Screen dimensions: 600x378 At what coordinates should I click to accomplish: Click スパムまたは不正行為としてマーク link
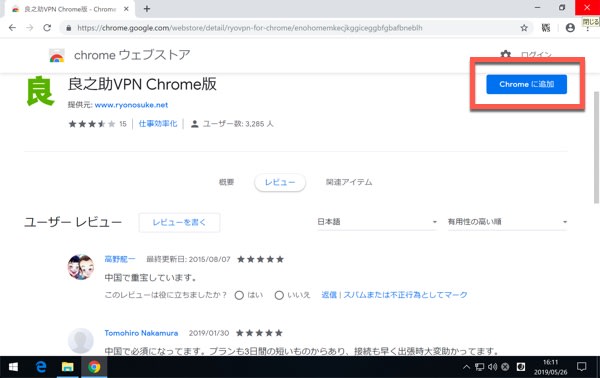(405, 295)
